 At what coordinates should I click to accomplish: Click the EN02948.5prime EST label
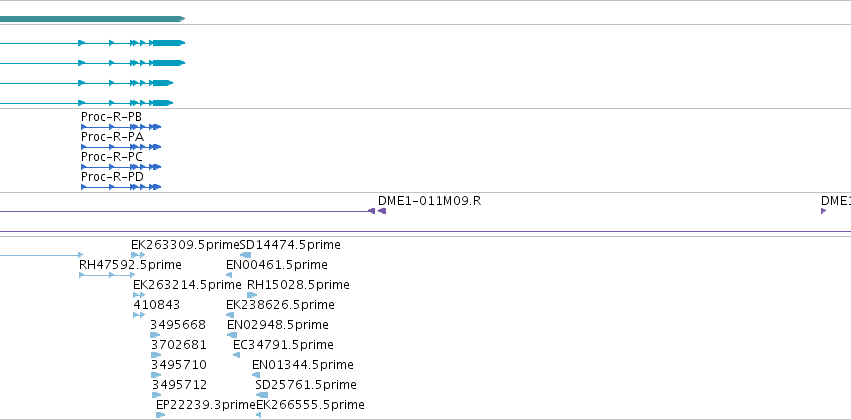278,325
